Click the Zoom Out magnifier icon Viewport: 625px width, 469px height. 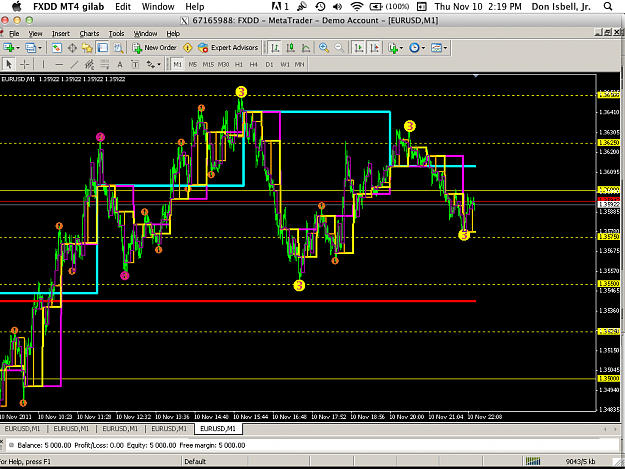click(x=339, y=48)
